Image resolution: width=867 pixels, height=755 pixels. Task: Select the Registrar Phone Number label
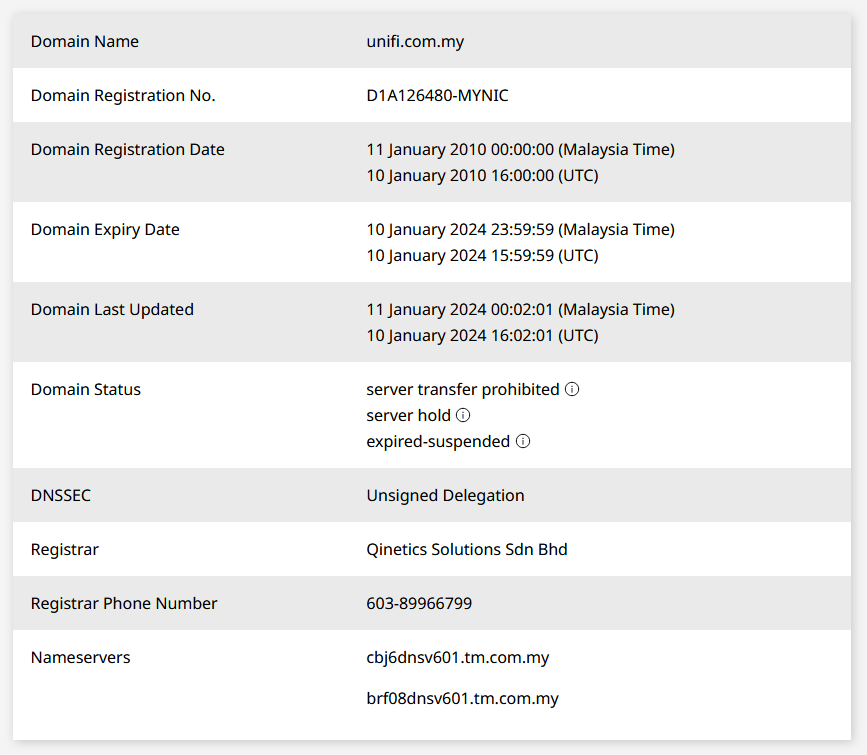point(124,603)
